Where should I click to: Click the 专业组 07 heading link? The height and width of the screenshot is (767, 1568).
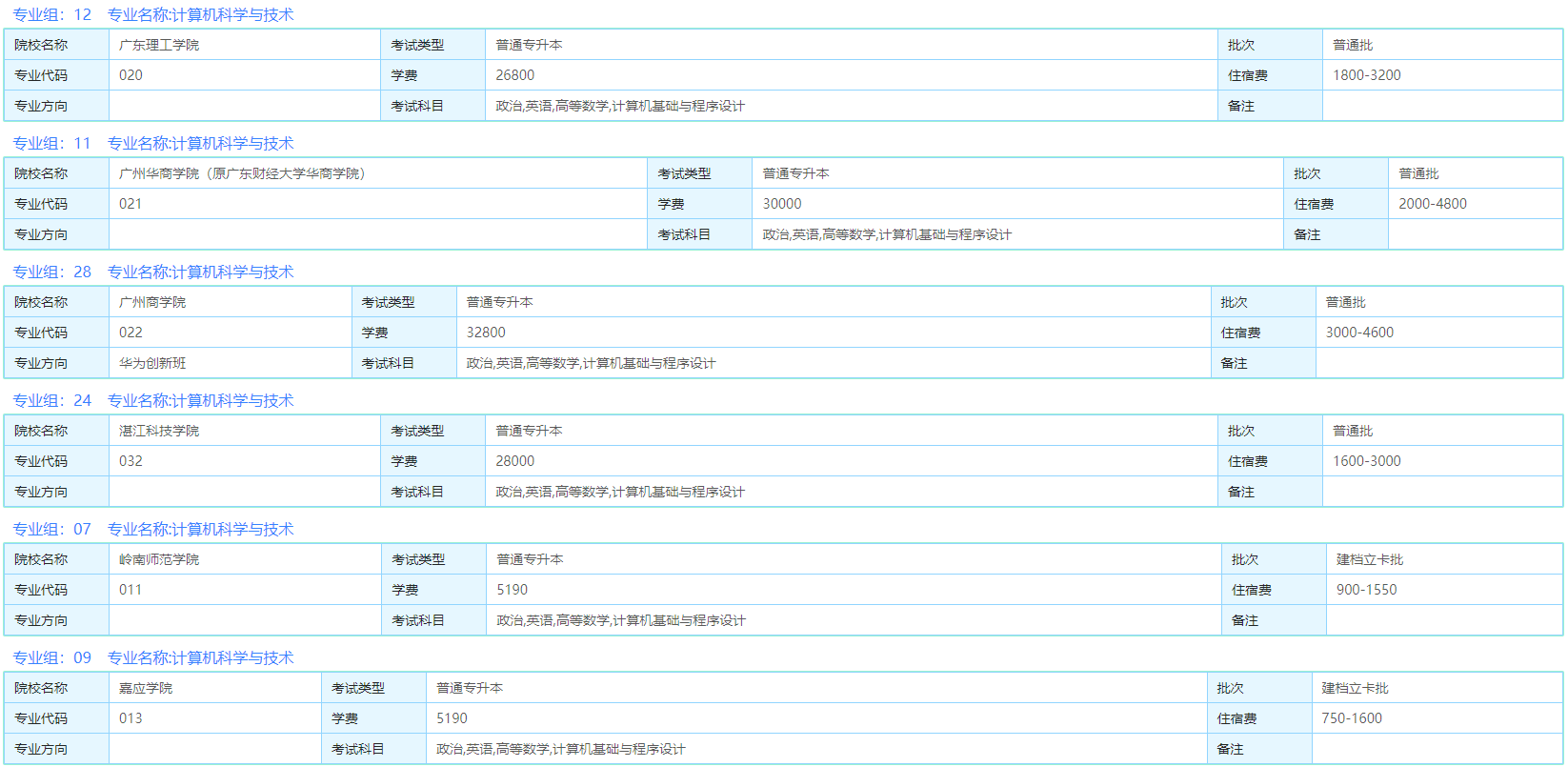tap(152, 529)
